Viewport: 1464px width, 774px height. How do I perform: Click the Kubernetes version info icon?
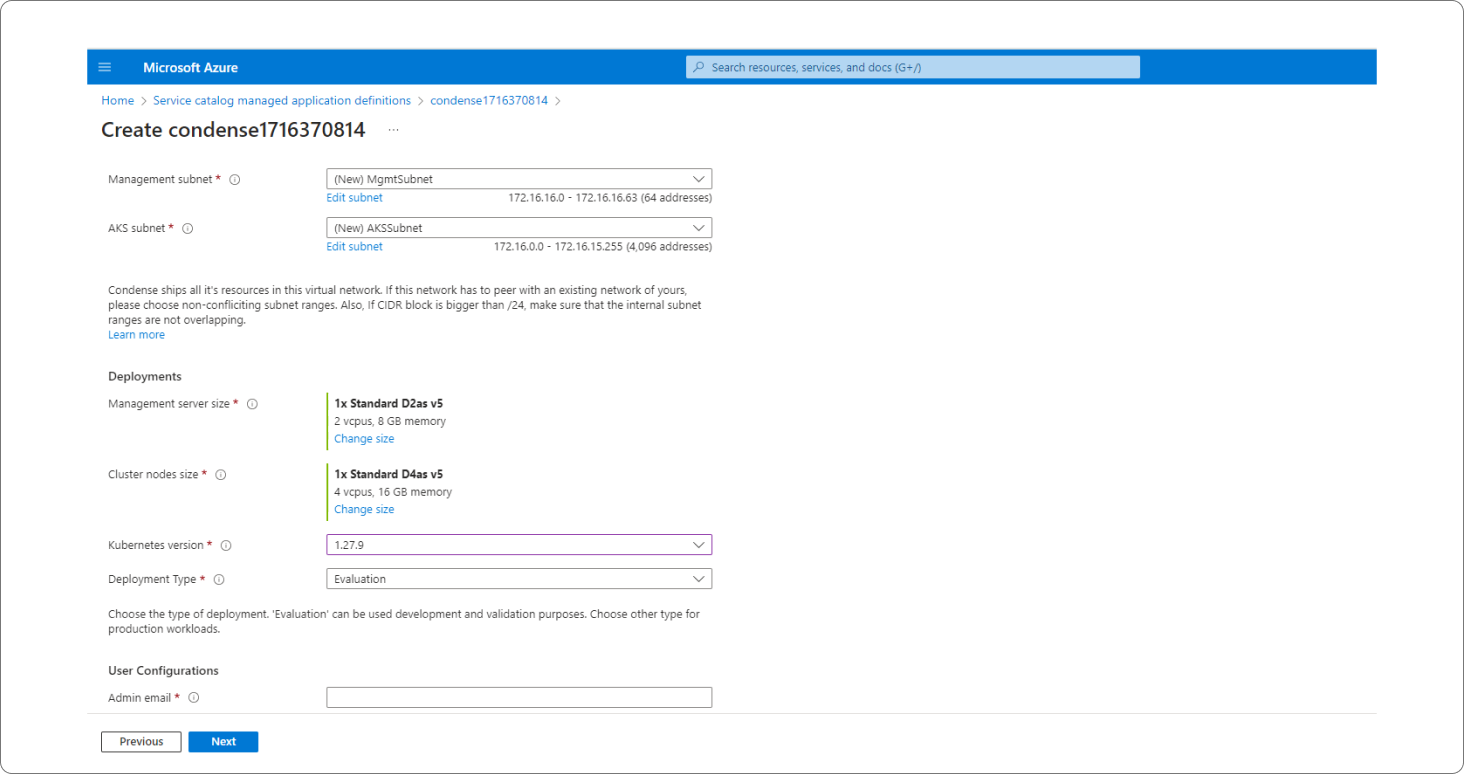(226, 546)
